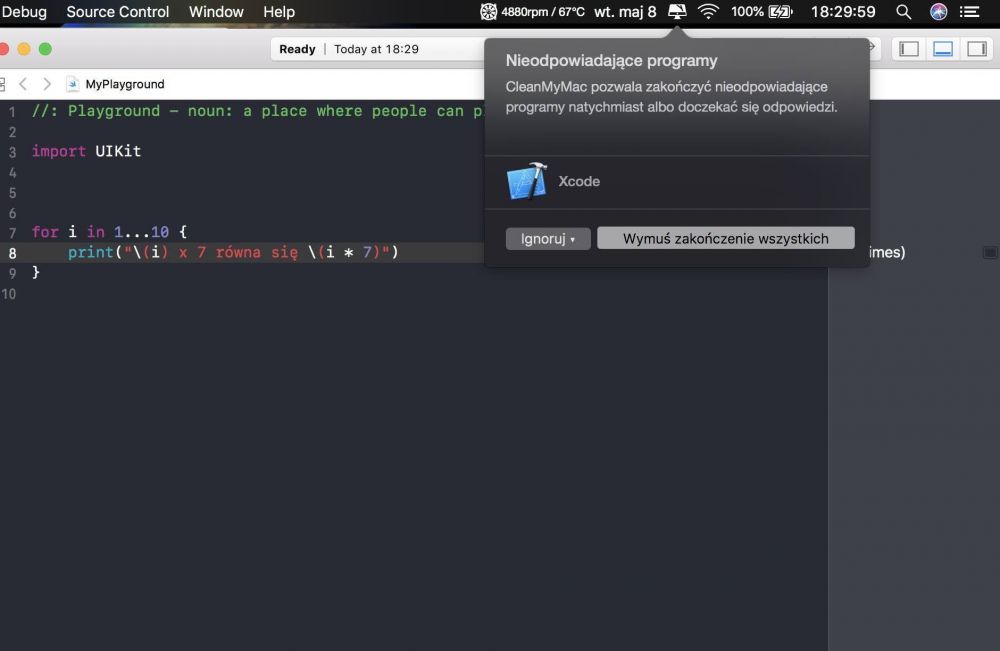Click the Playground comment on line 1

coord(257,111)
